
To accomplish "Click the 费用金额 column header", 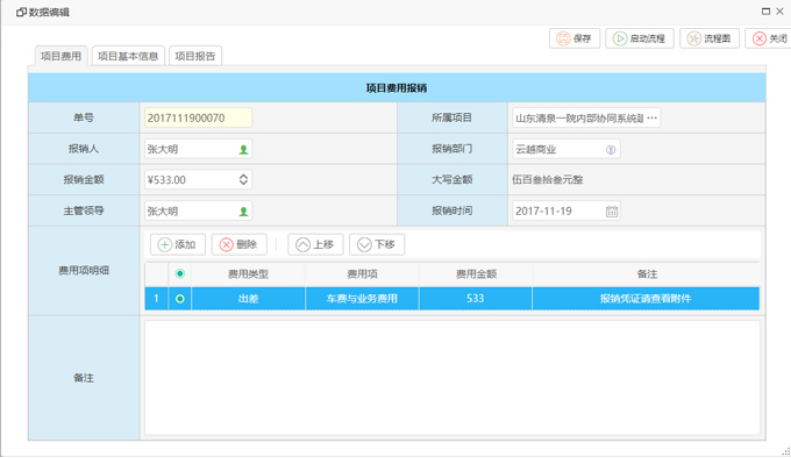I will [x=476, y=274].
